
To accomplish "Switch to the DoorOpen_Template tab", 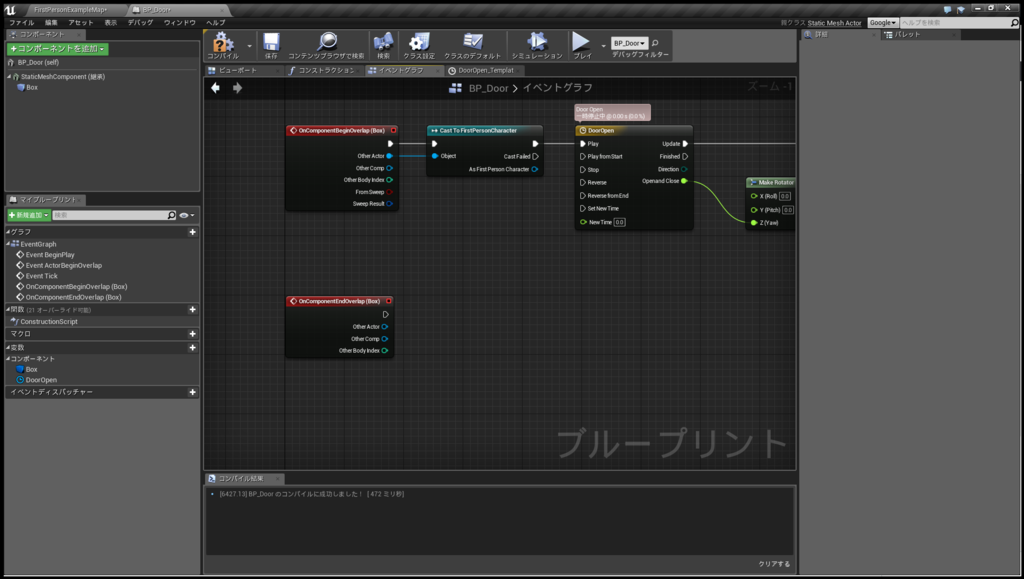I will tap(485, 70).
